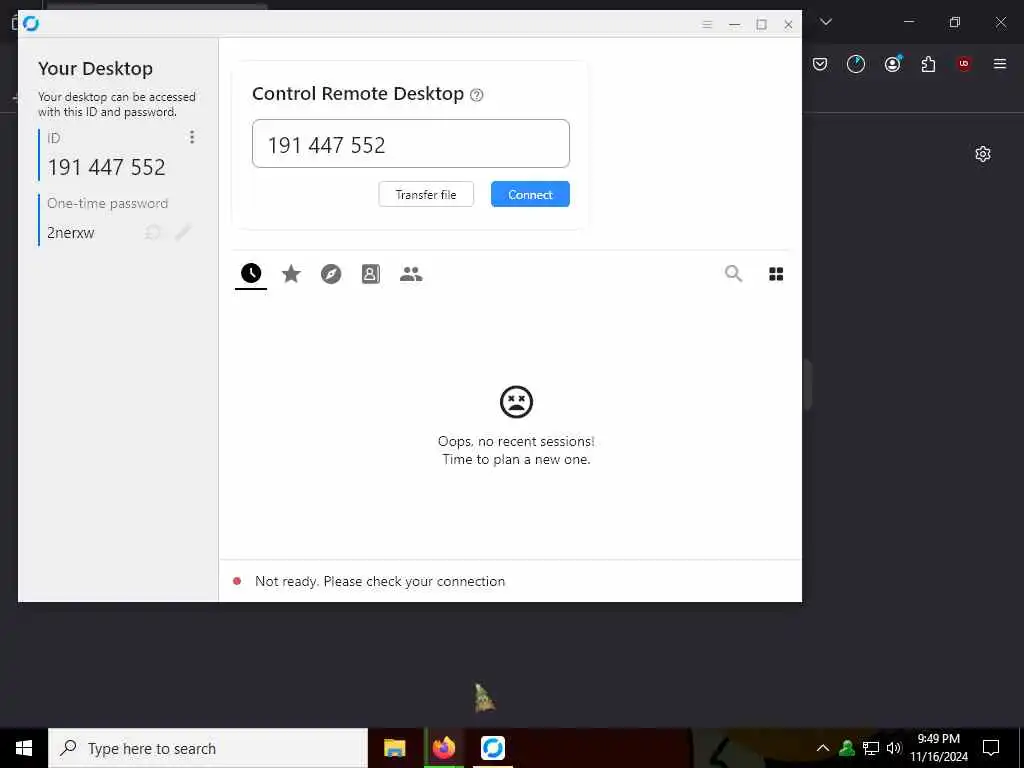
Task: Open the Firefox account profile icon
Action: [893, 63]
